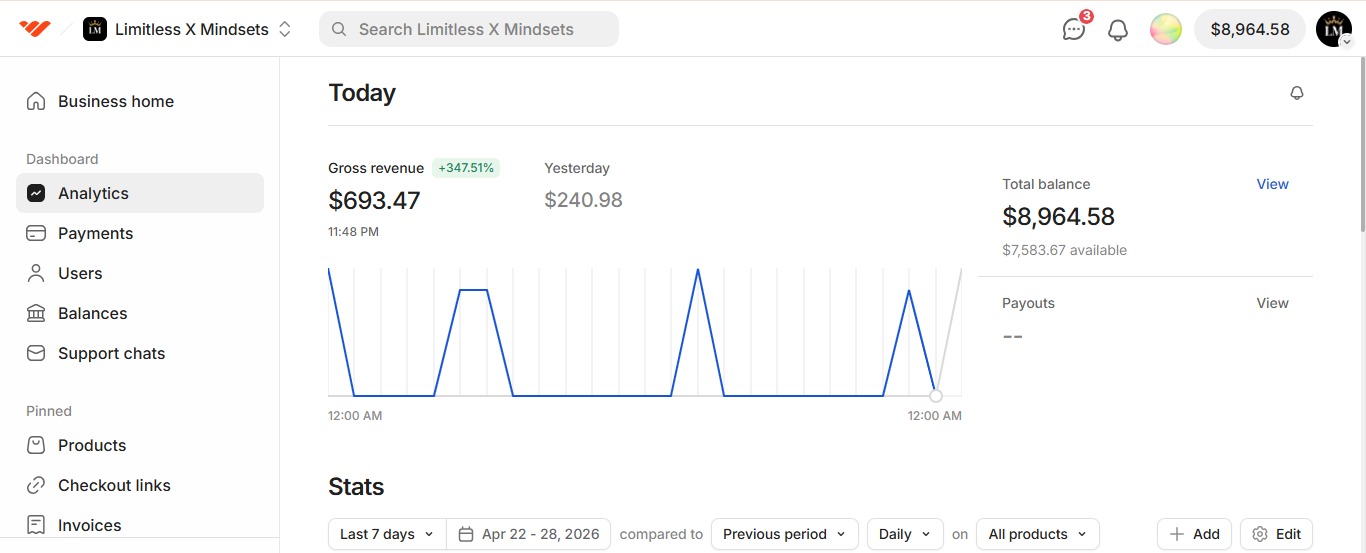Viewport: 1366px width, 553px height.
Task: Open the Apr 22 - 28, 2026 date picker
Action: coord(529,534)
